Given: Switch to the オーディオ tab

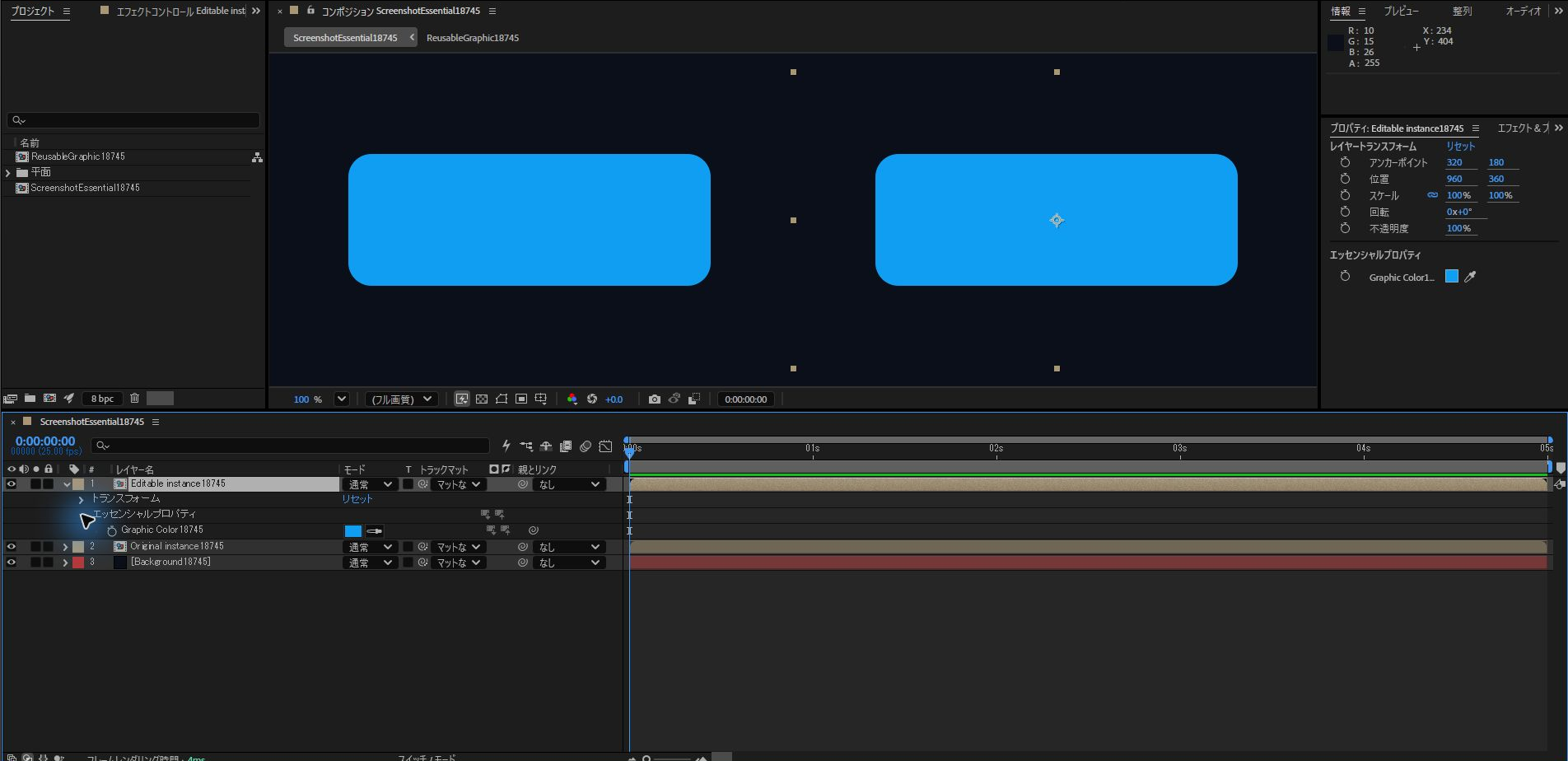Looking at the screenshot, I should [1524, 12].
